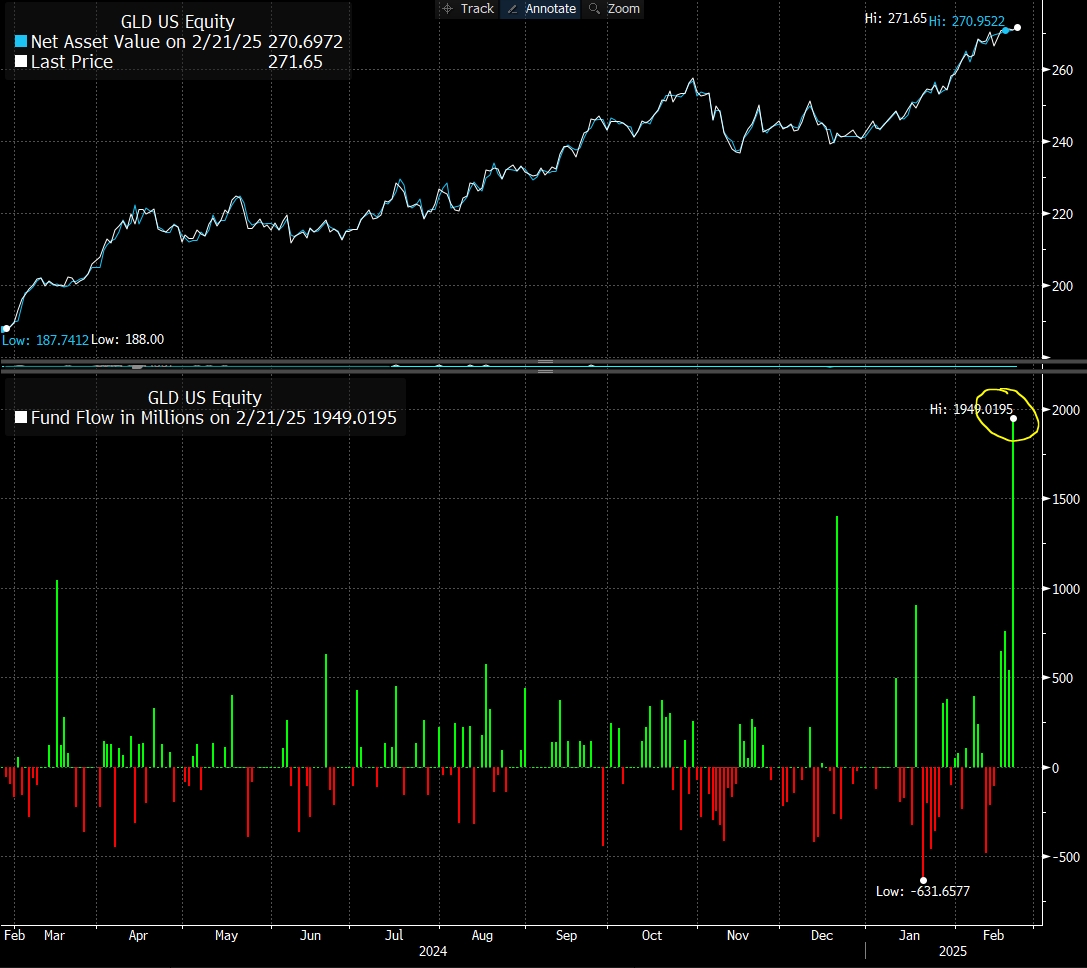Click the May month axis label
The height and width of the screenshot is (968, 1087).
(226, 935)
